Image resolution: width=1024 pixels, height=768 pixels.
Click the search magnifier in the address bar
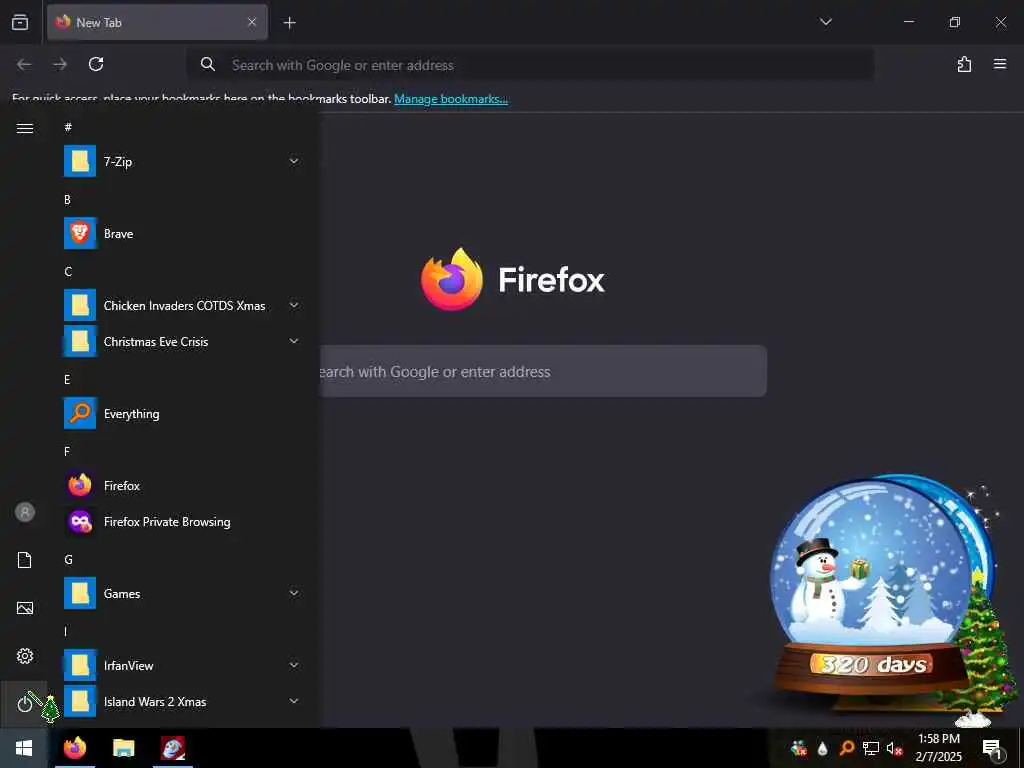tap(208, 64)
